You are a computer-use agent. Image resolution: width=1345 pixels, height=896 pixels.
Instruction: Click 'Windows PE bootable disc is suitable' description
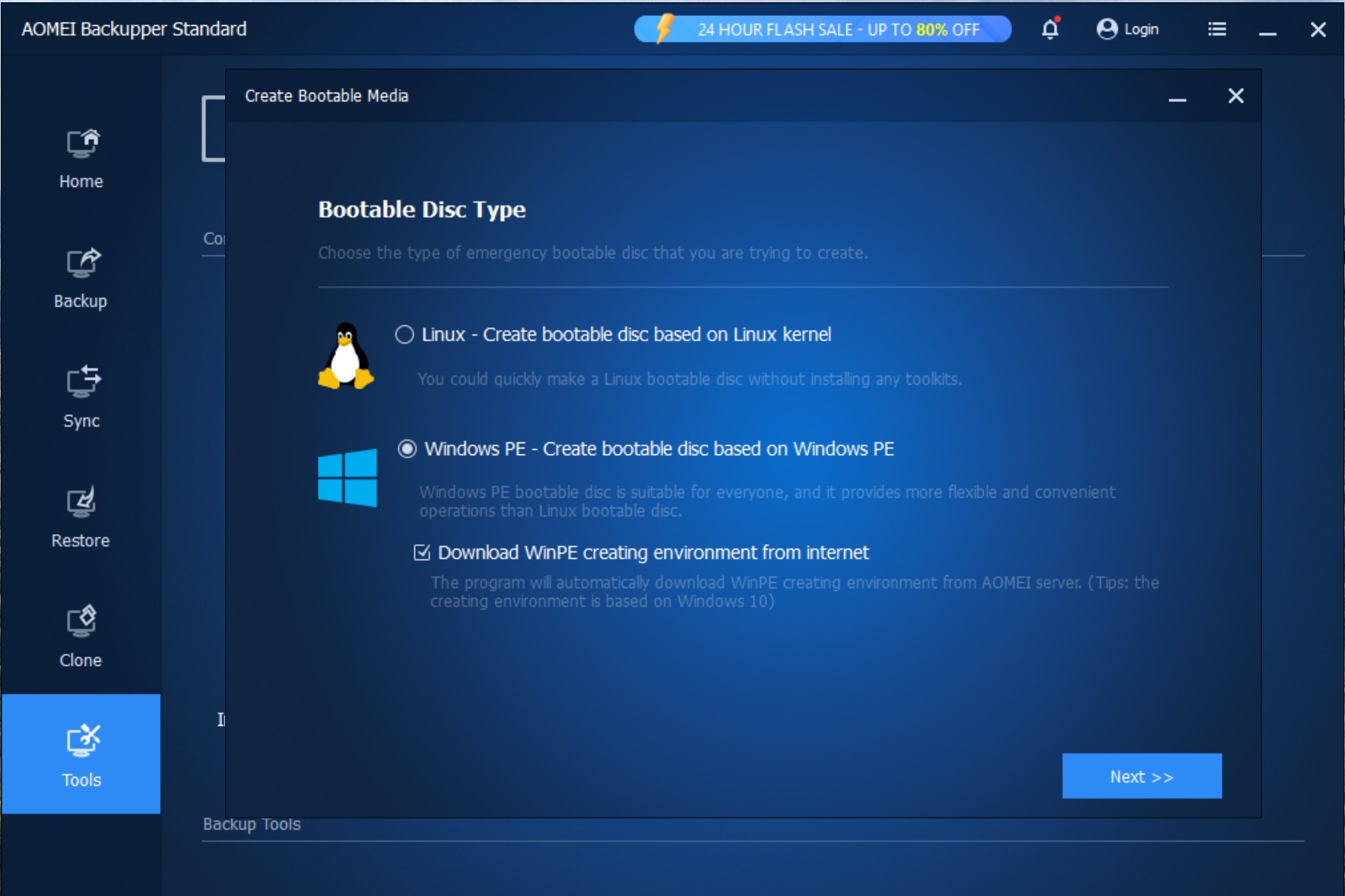[767, 501]
